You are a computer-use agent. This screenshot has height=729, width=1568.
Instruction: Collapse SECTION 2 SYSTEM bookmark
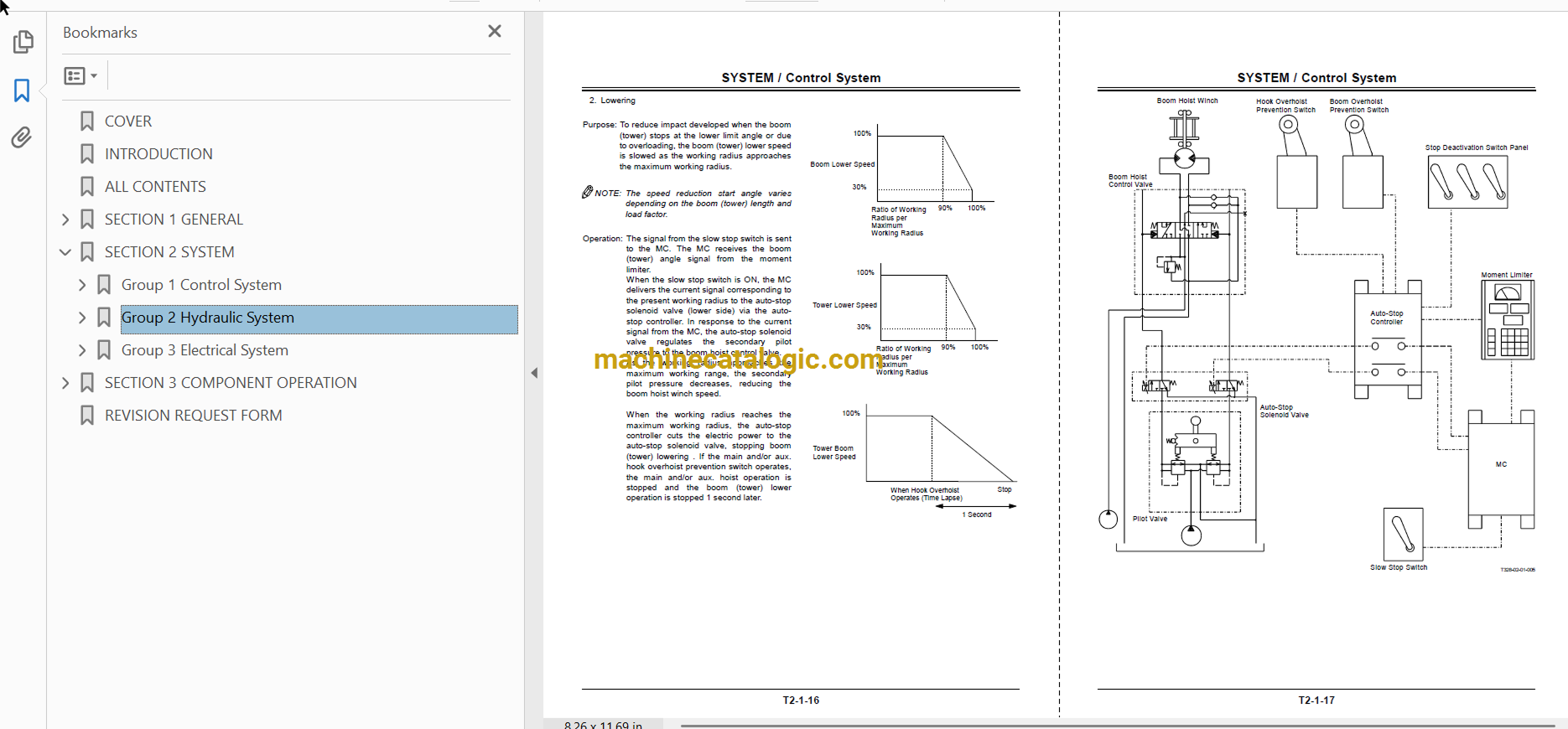coord(65,252)
